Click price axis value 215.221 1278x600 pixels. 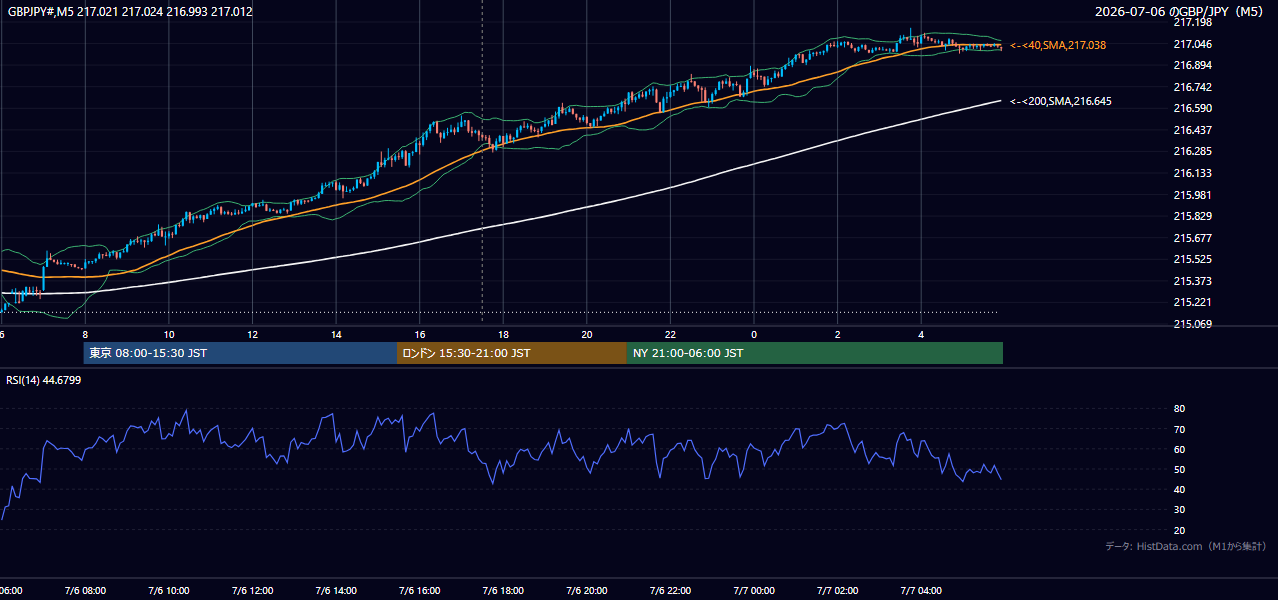[x=1192, y=302]
